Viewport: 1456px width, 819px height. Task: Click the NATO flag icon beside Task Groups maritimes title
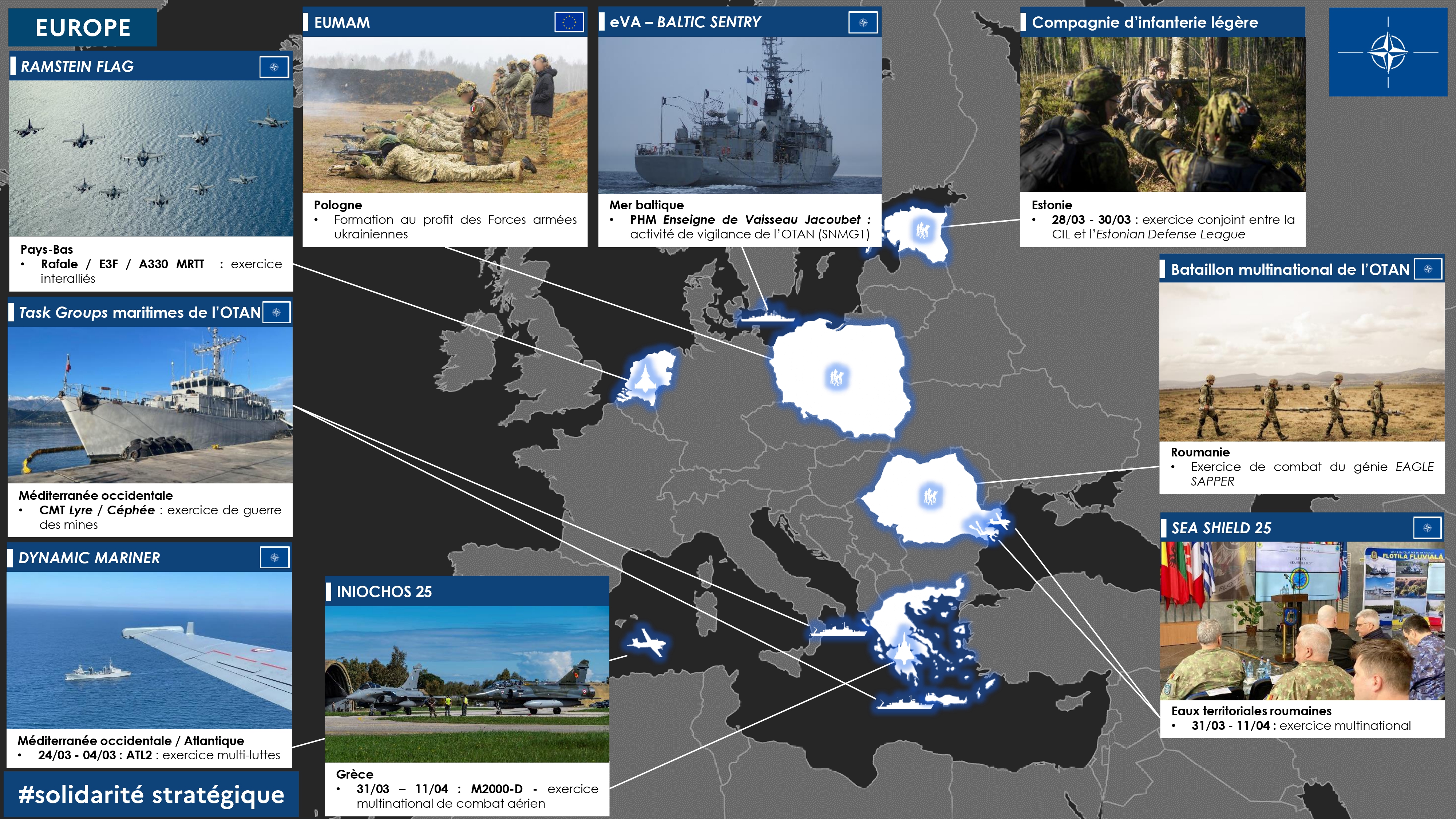pyautogui.click(x=276, y=313)
